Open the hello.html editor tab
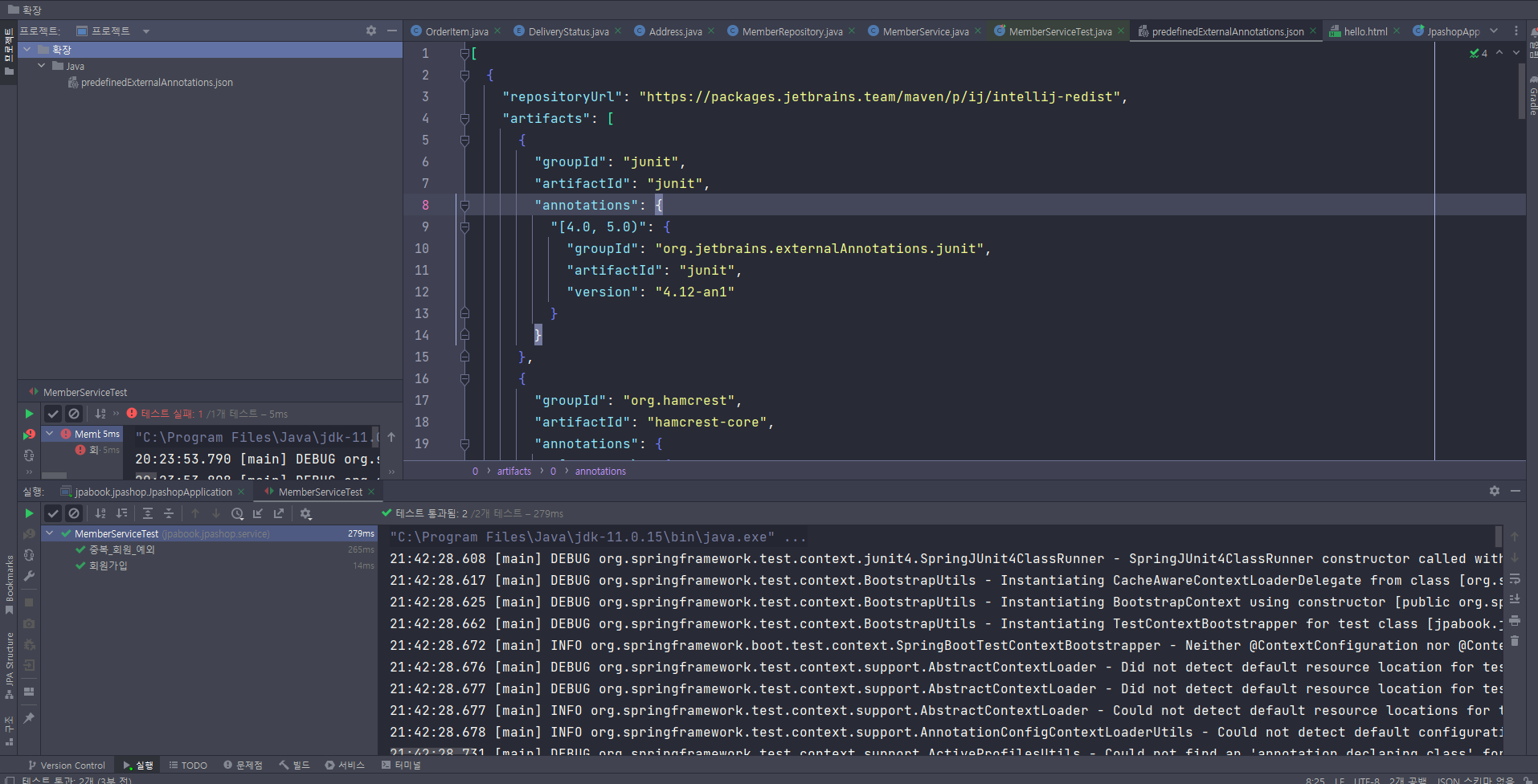Screen dimensions: 1538x784 (1364, 31)
